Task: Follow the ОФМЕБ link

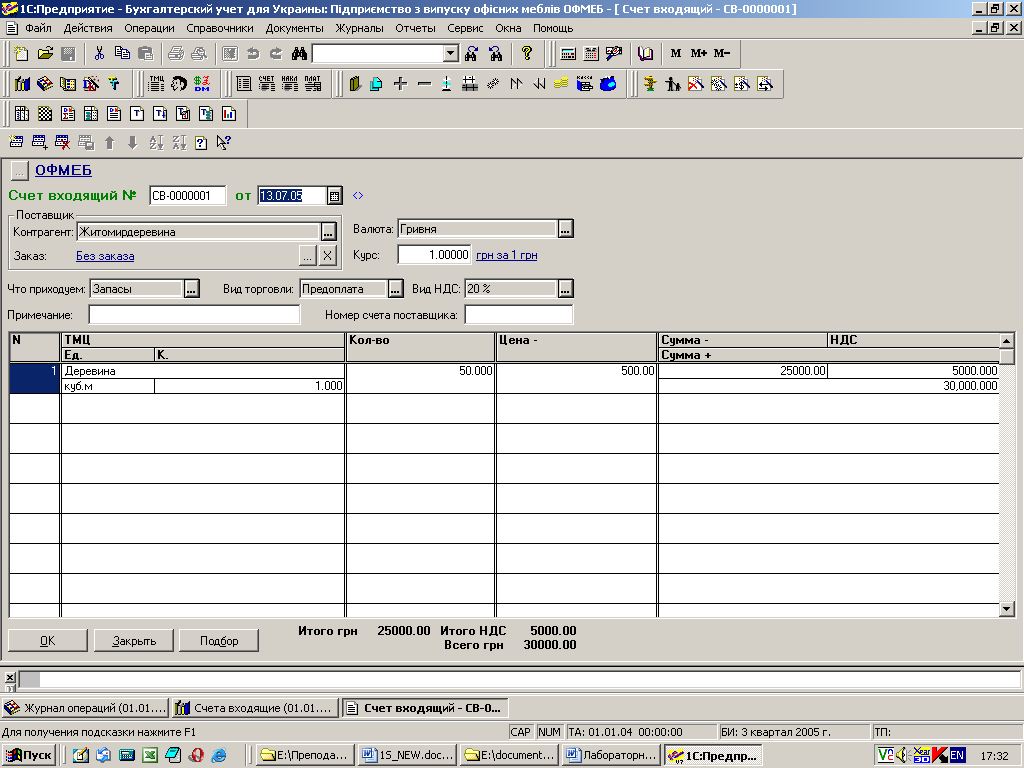Action: (x=63, y=170)
